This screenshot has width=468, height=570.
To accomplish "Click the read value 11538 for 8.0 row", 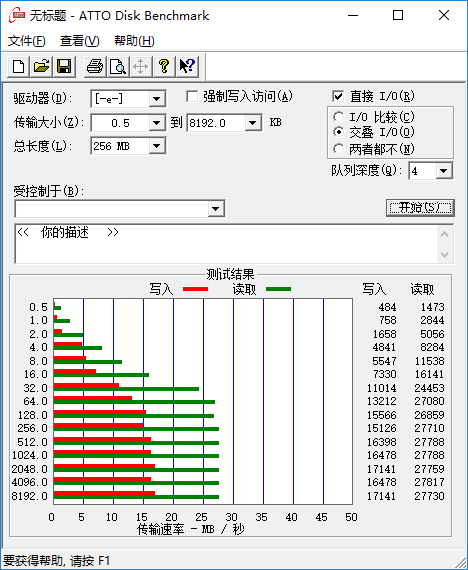I will [429, 361].
